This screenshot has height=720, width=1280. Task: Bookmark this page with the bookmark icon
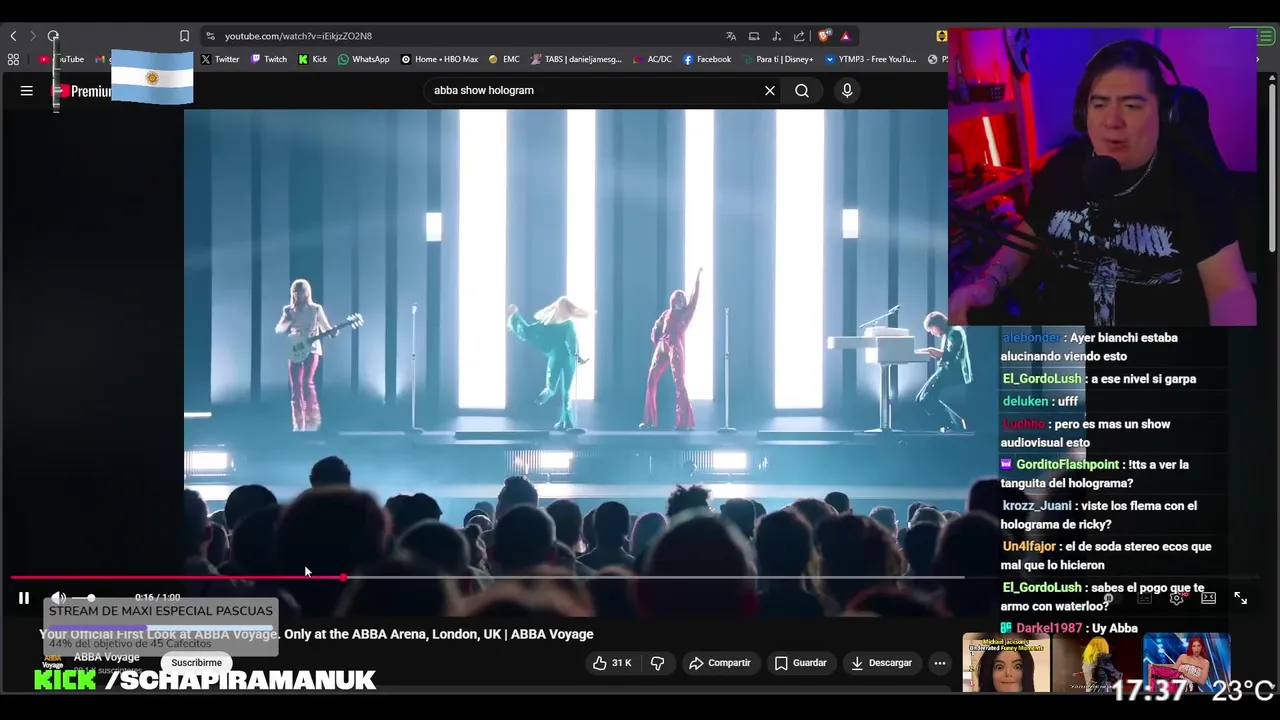coord(184,36)
